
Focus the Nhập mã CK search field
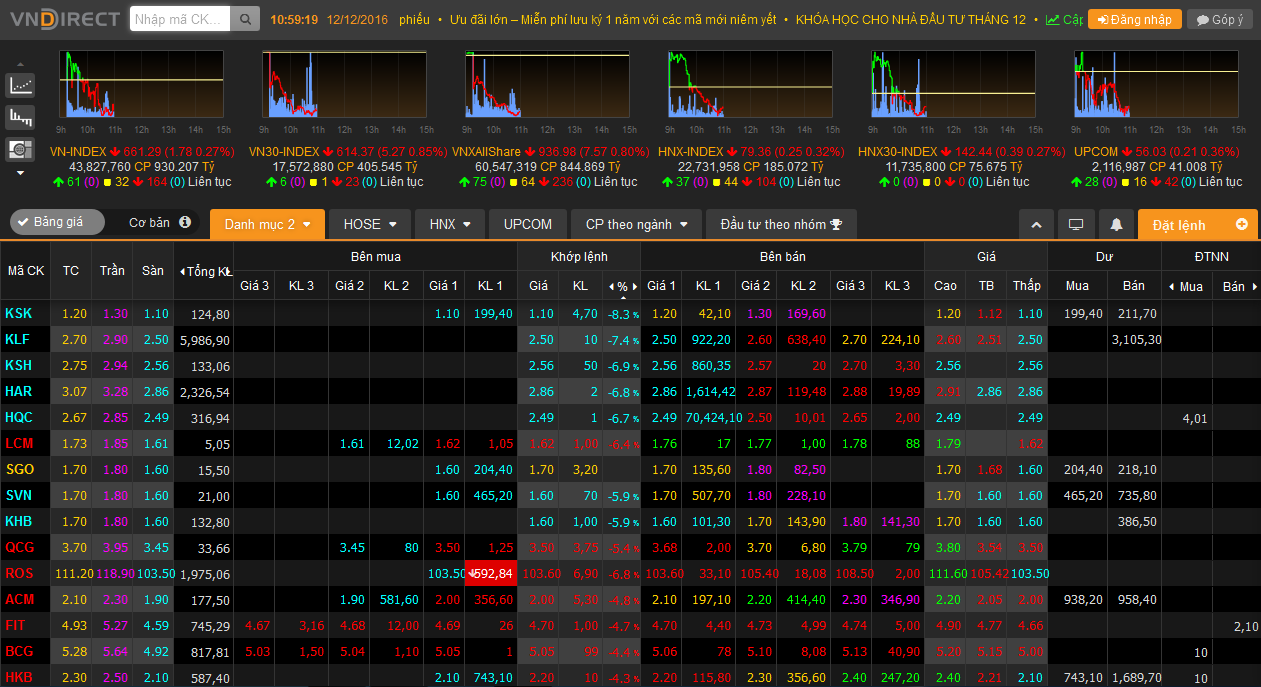[180, 19]
